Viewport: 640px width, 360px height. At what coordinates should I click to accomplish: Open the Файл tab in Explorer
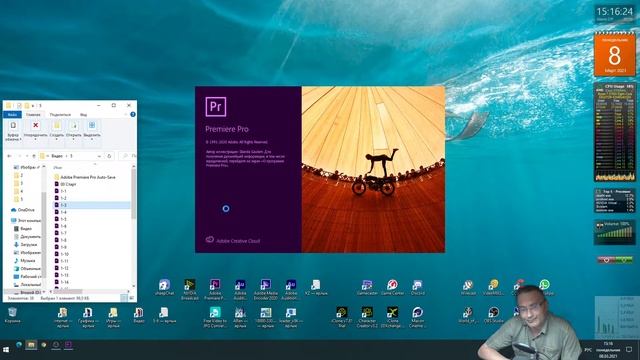click(x=12, y=115)
